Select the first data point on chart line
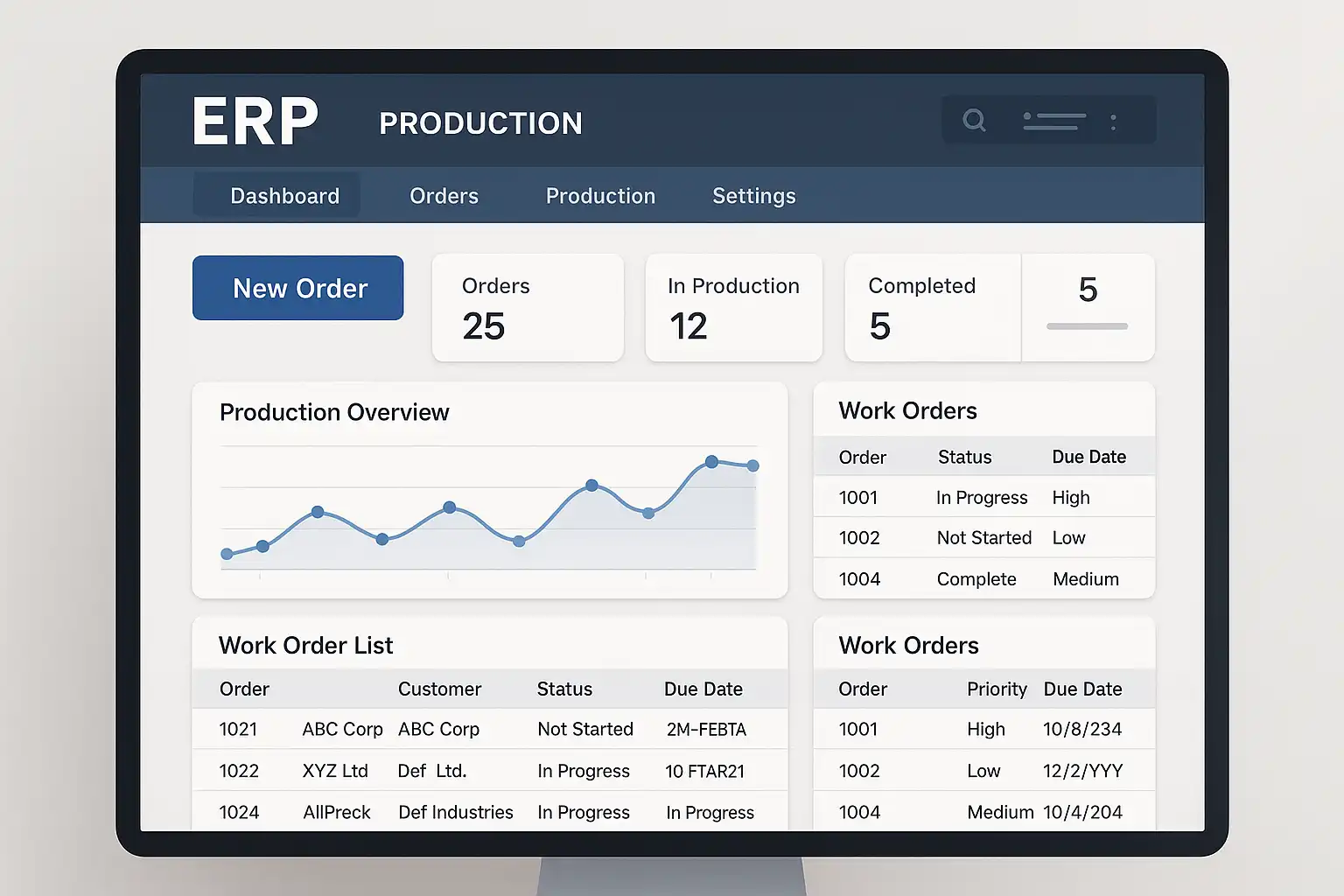The width and height of the screenshot is (1344, 896). tap(227, 554)
